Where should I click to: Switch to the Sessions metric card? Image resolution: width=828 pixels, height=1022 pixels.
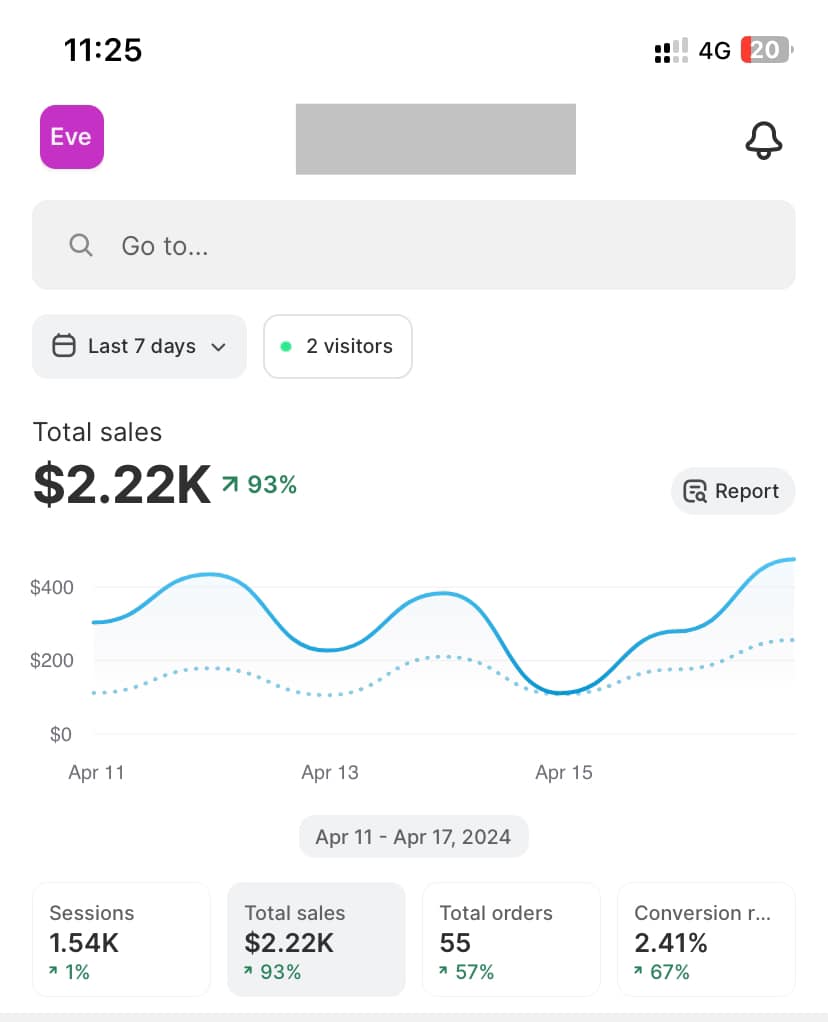click(121, 938)
